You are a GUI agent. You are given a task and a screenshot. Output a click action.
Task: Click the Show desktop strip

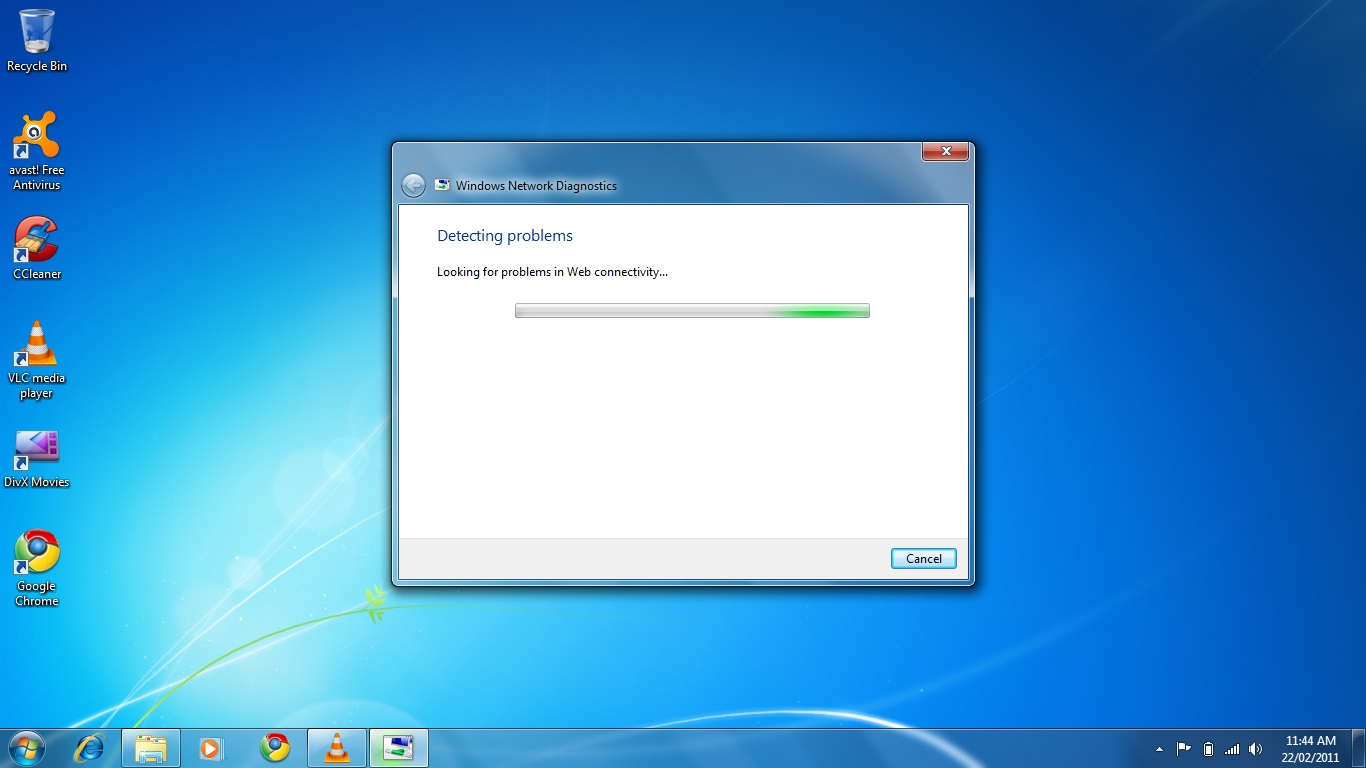click(x=1359, y=749)
